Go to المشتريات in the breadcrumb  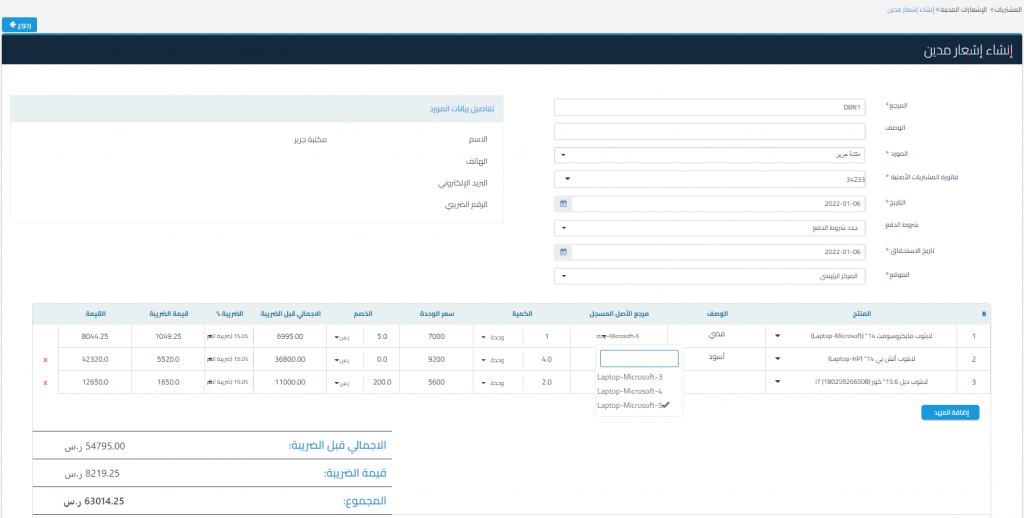(1003, 9)
